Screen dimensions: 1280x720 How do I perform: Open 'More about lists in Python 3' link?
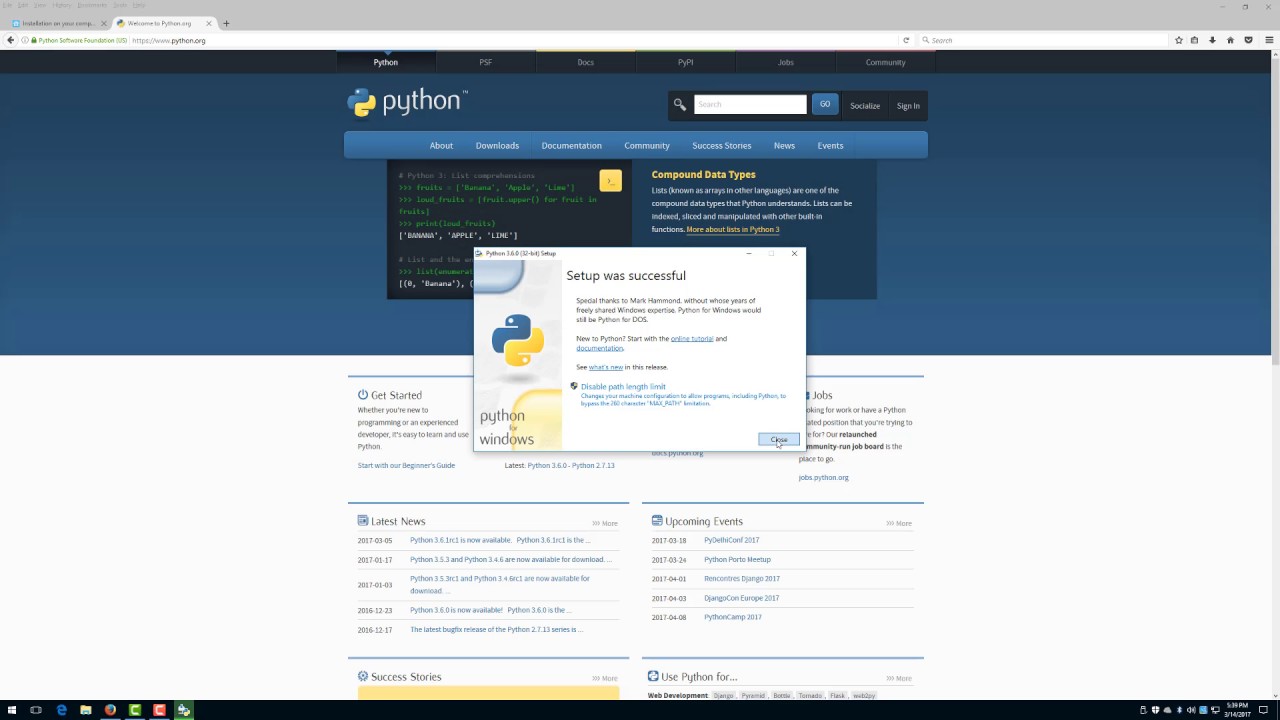click(x=733, y=229)
